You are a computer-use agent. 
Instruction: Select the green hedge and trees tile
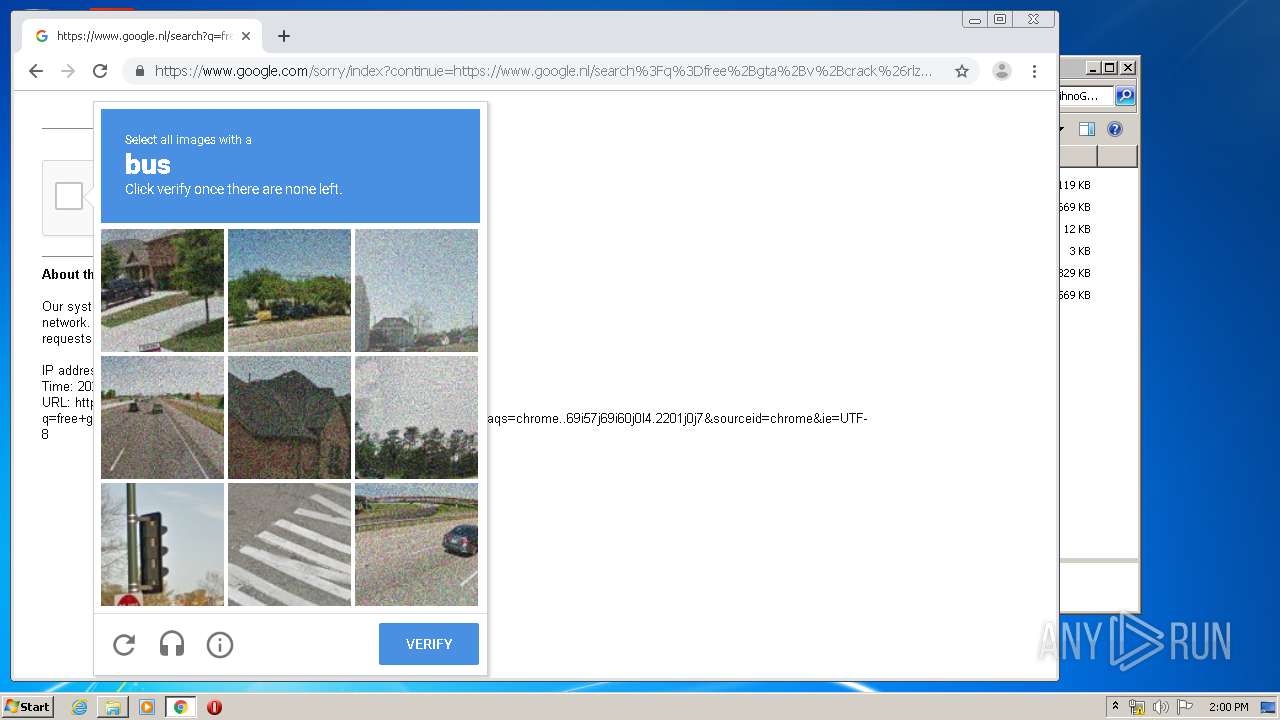(289, 290)
